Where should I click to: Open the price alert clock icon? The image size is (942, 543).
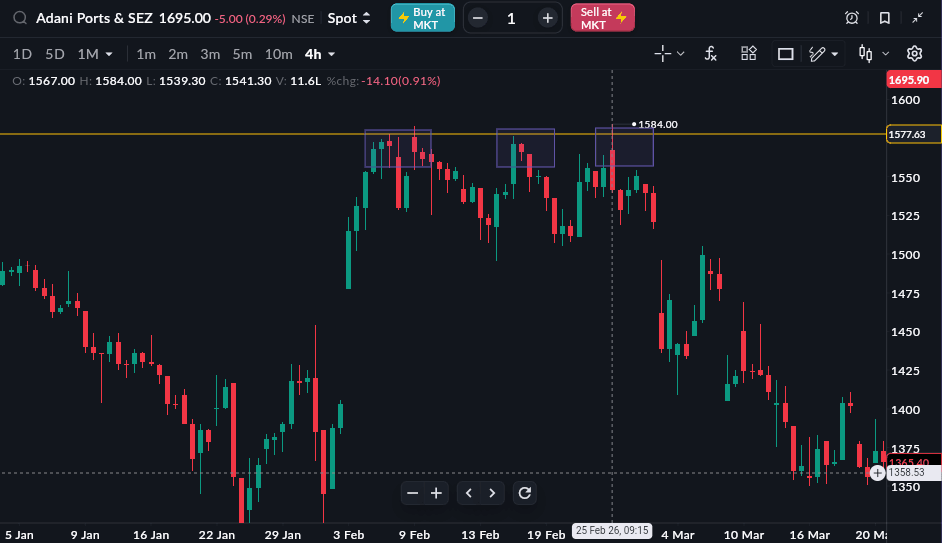coord(851,18)
